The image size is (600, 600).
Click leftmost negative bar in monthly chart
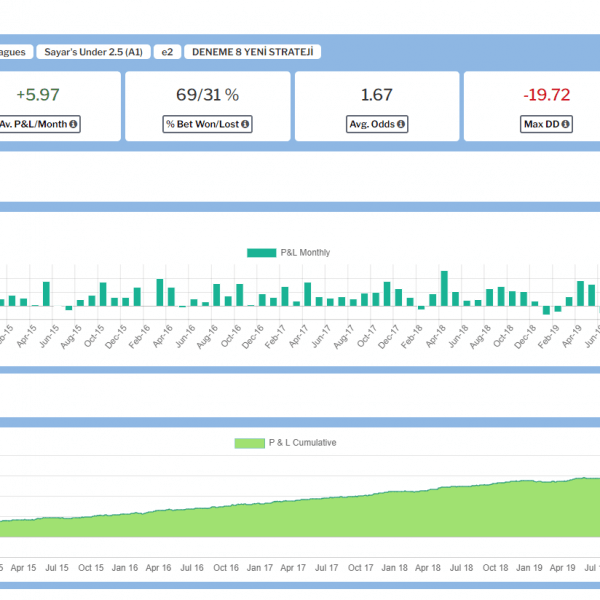(x=68, y=308)
